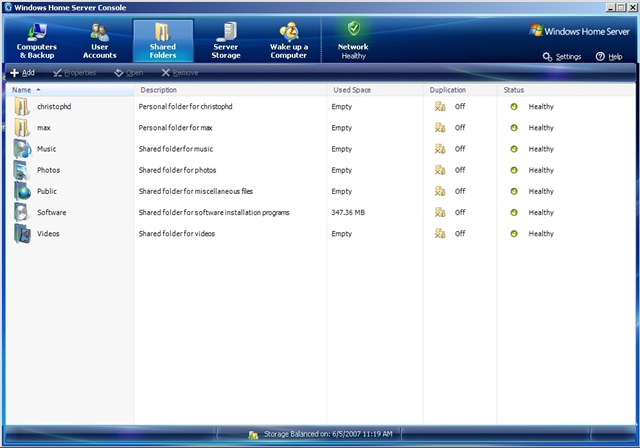Select the Music shared folder icon
640x448 pixels.
click(22, 149)
